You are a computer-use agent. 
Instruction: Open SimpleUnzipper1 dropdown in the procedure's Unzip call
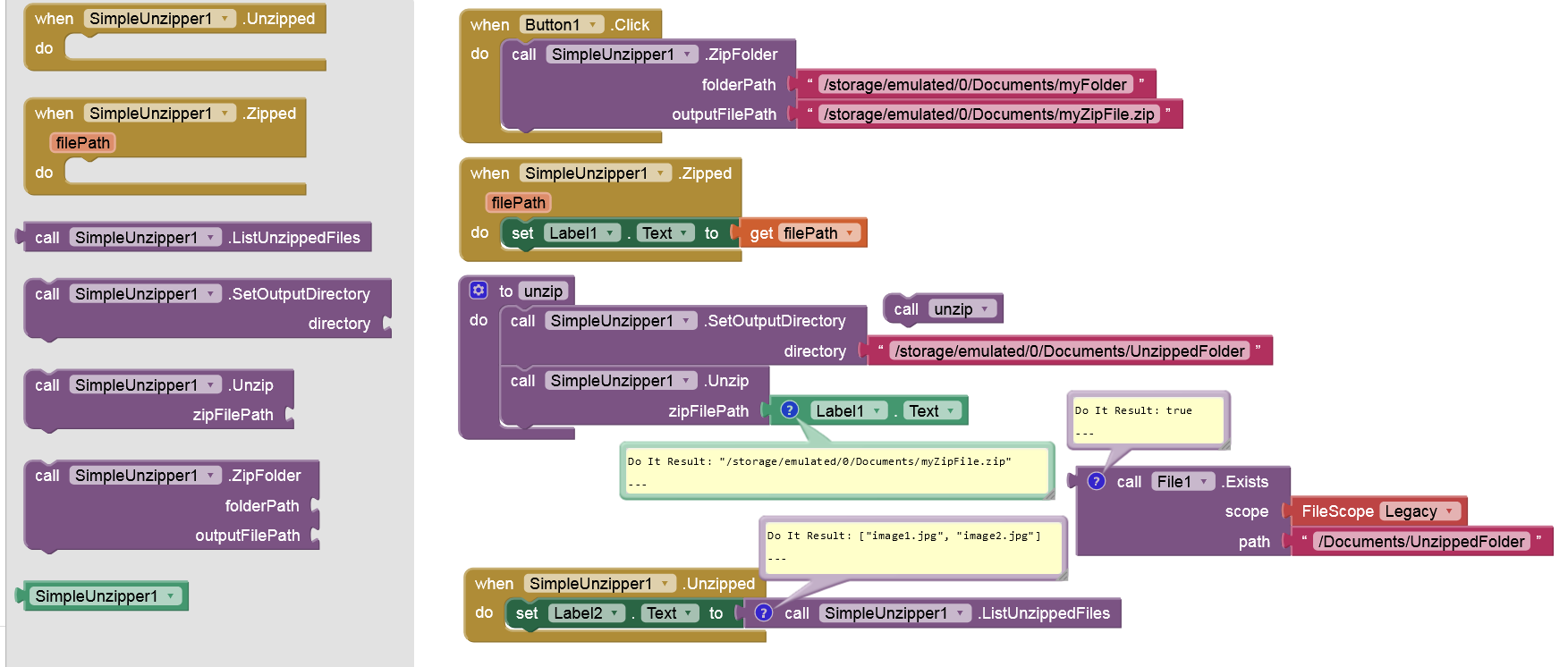622,381
